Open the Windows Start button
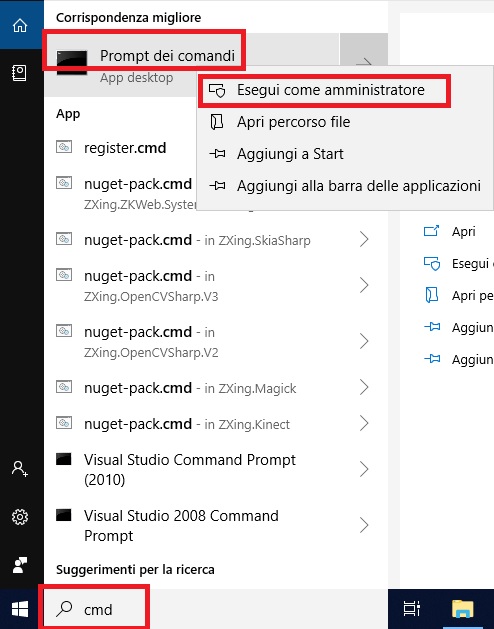This screenshot has width=494, height=629. click(20, 609)
